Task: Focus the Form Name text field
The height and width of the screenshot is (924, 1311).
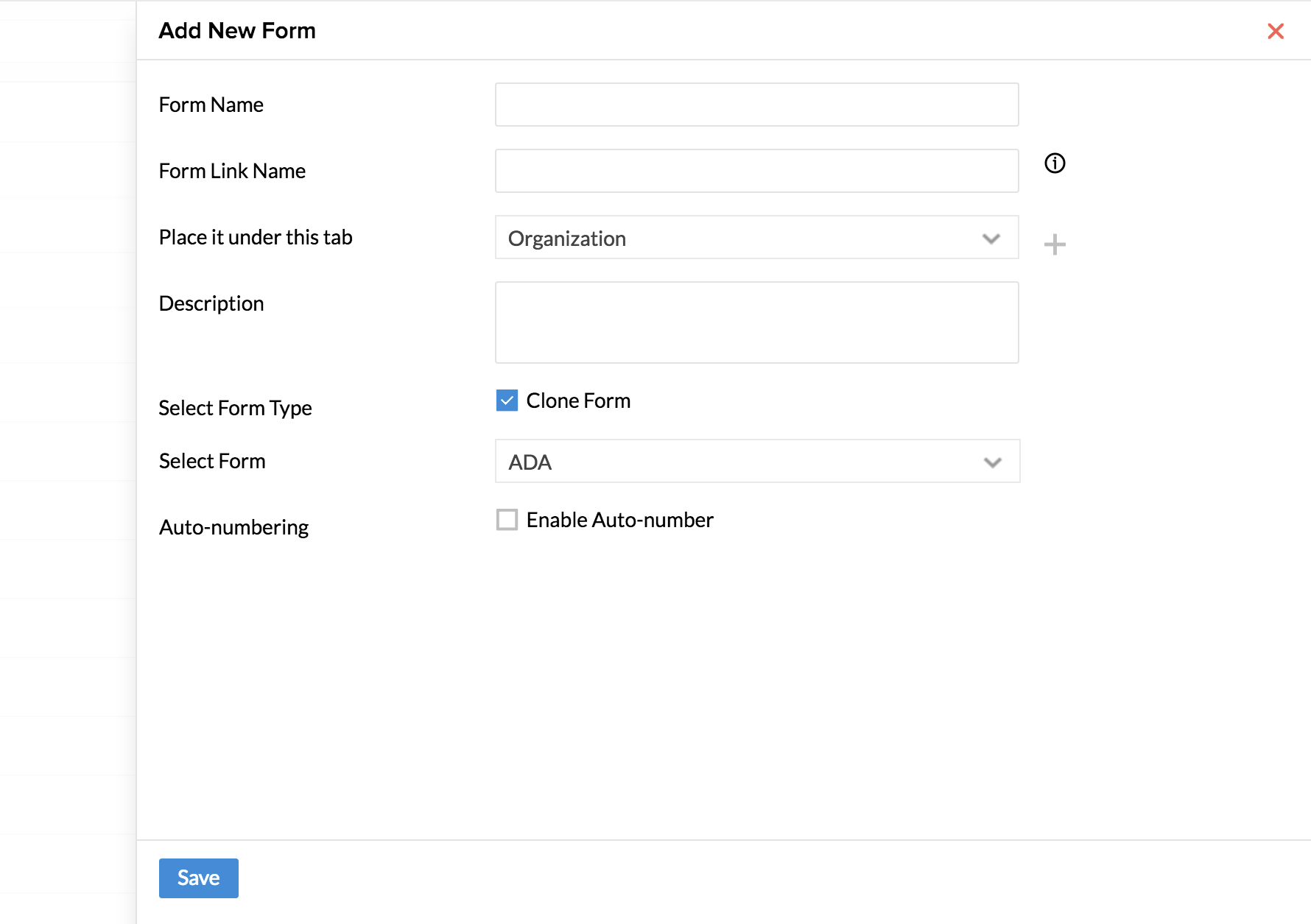Action: pos(756,105)
